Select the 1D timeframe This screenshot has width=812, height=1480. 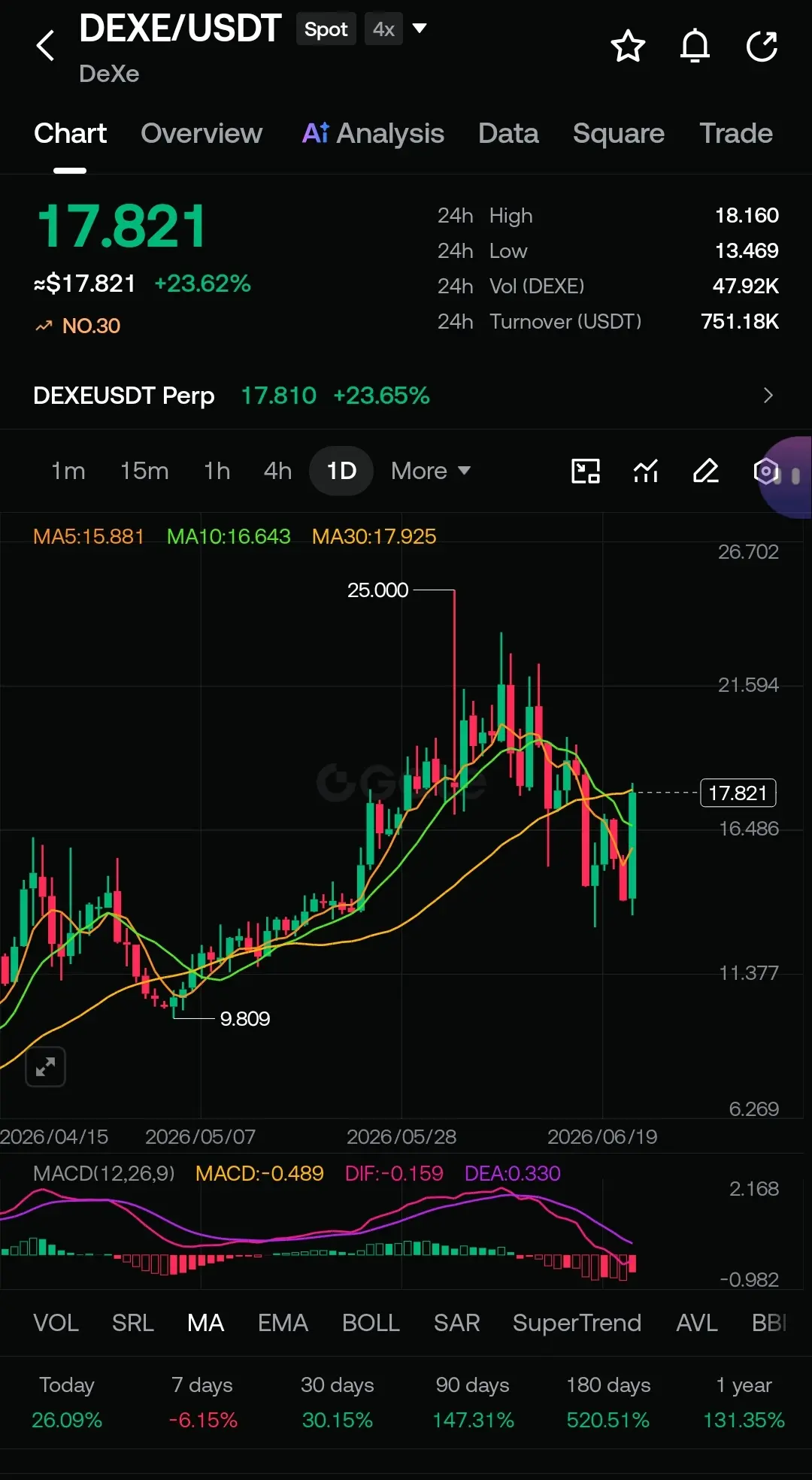click(x=341, y=471)
